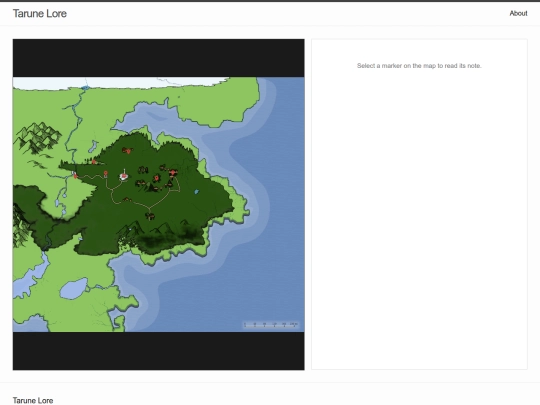This screenshot has width=540, height=405.
Task: Click the Tarune Lore site title in header
Action: (40, 13)
